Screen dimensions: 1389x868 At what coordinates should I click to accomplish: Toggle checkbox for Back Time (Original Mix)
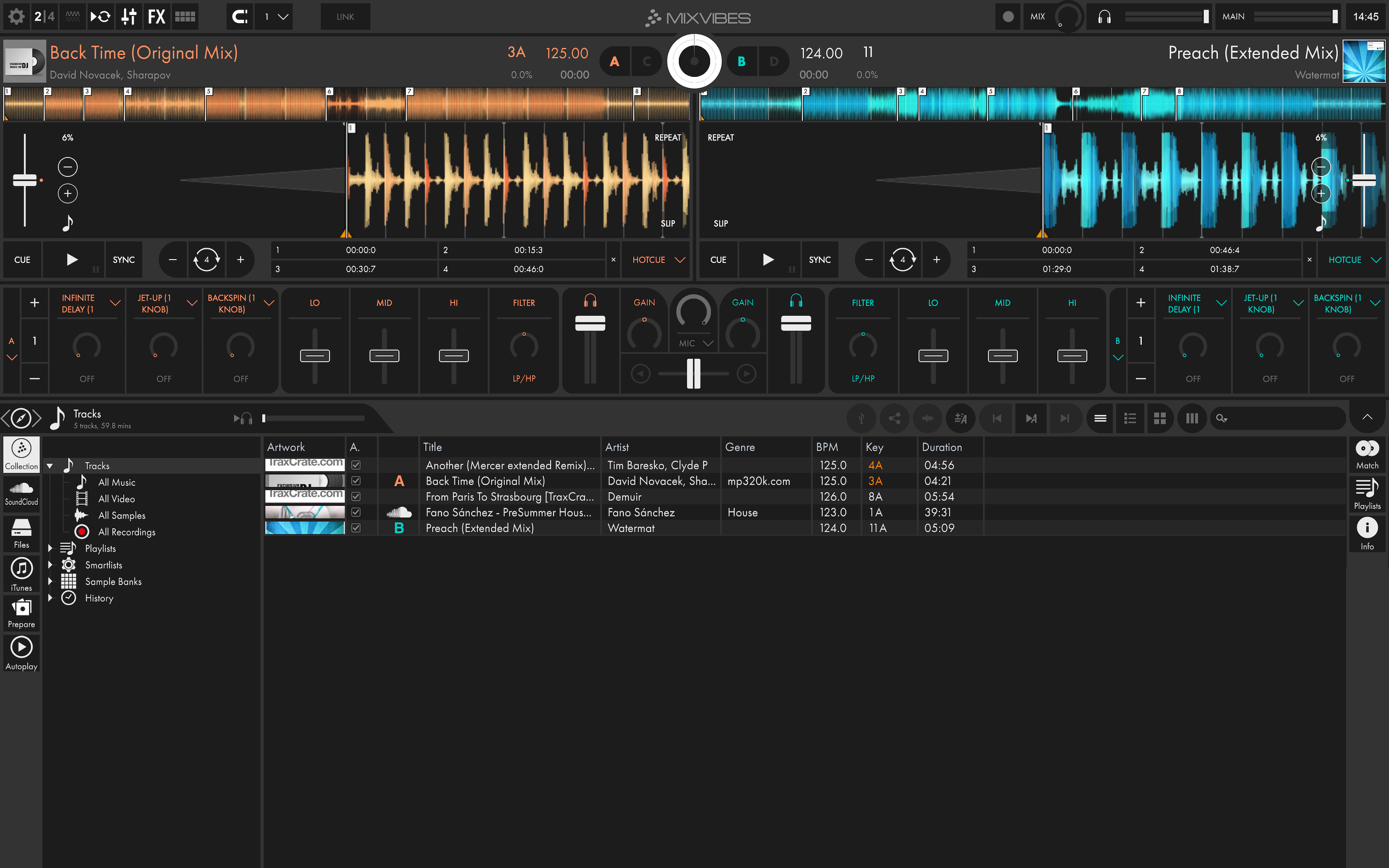[x=356, y=481]
